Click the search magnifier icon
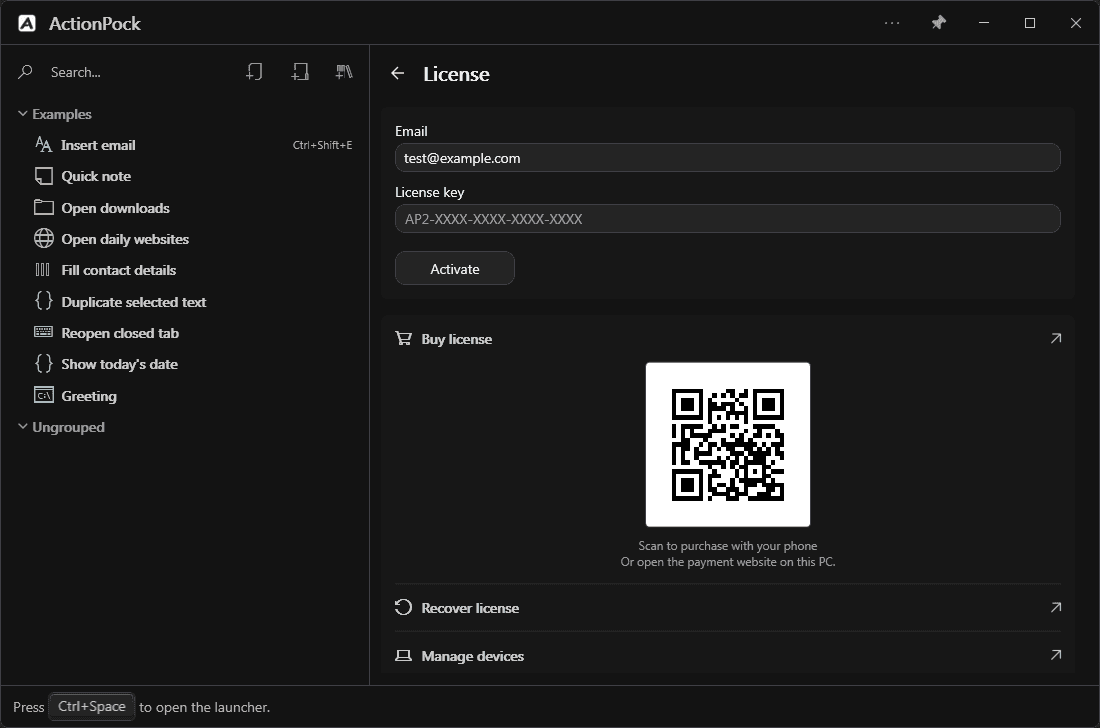Image resolution: width=1100 pixels, height=728 pixels. click(x=25, y=72)
